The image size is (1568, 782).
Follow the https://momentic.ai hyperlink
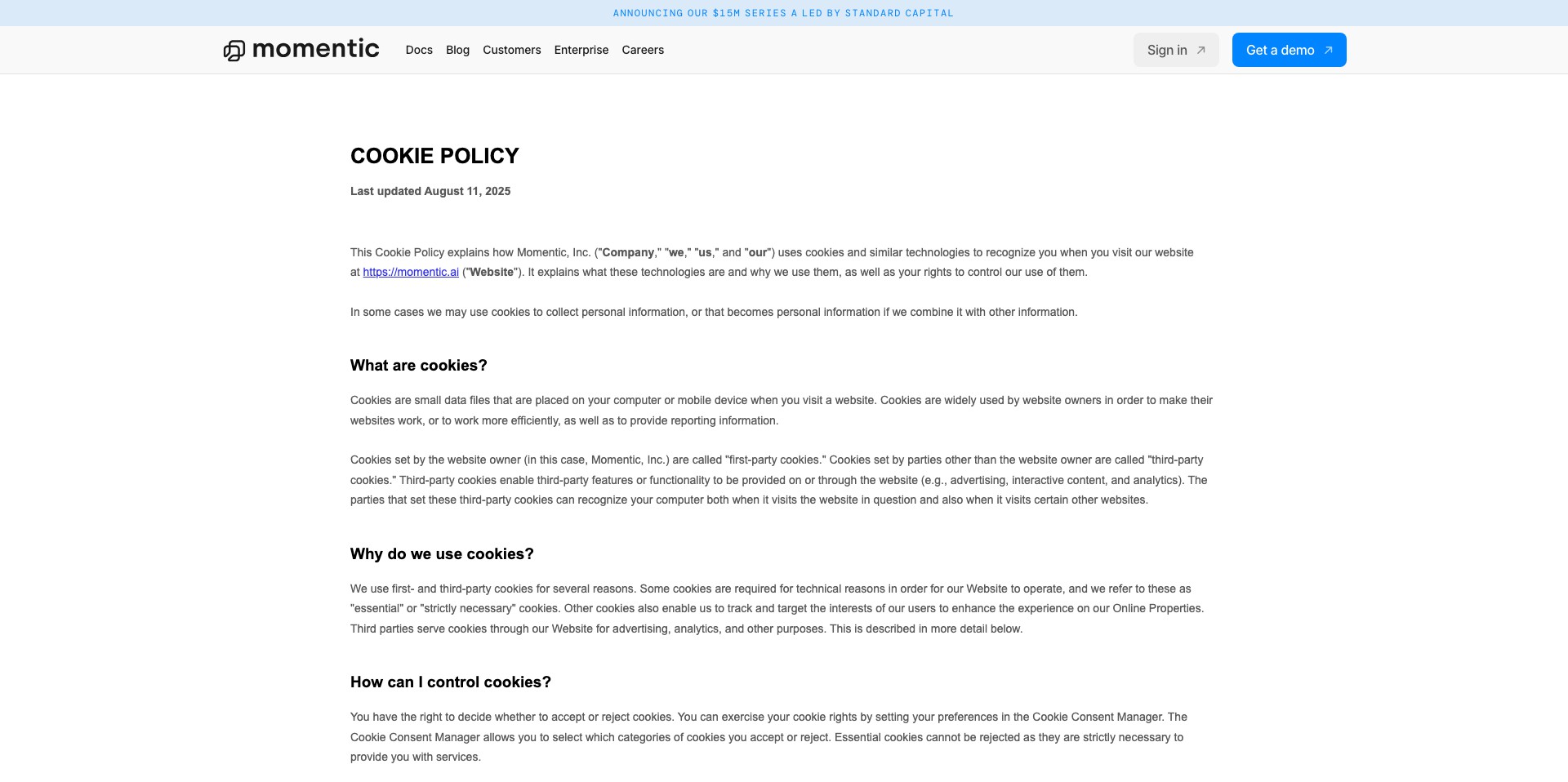411,273
